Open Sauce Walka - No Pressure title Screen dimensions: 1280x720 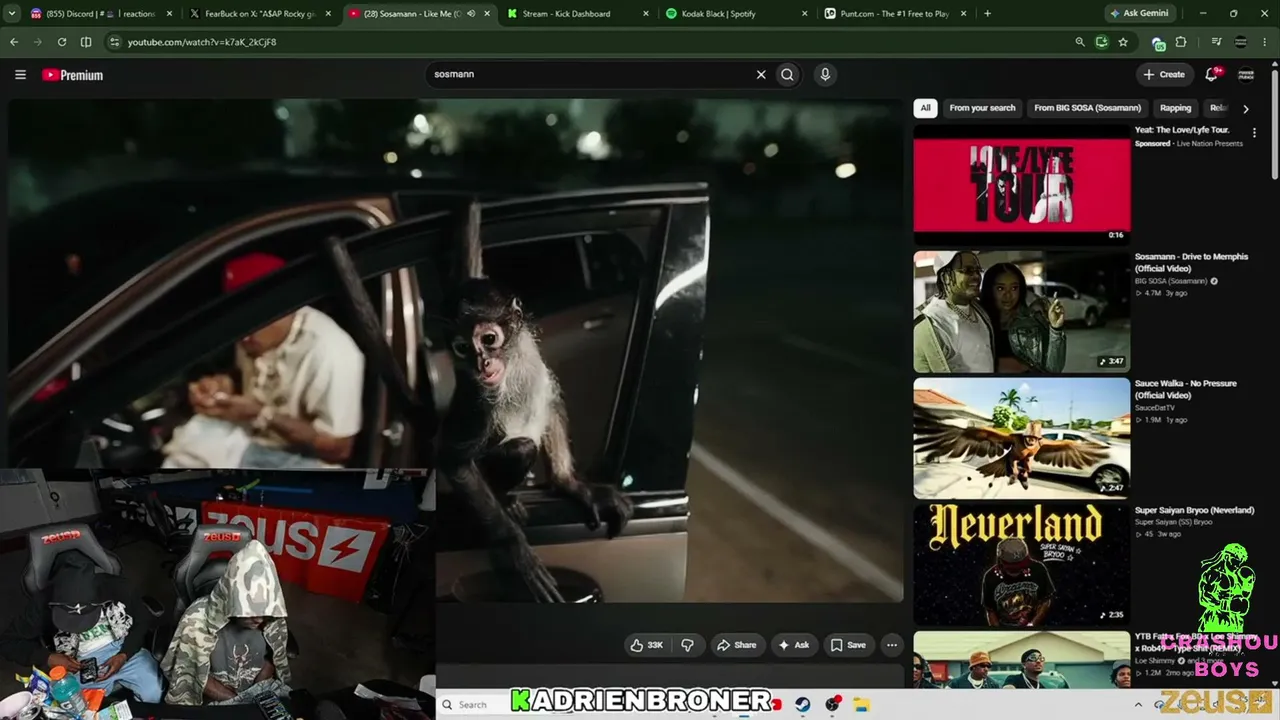[1186, 389]
